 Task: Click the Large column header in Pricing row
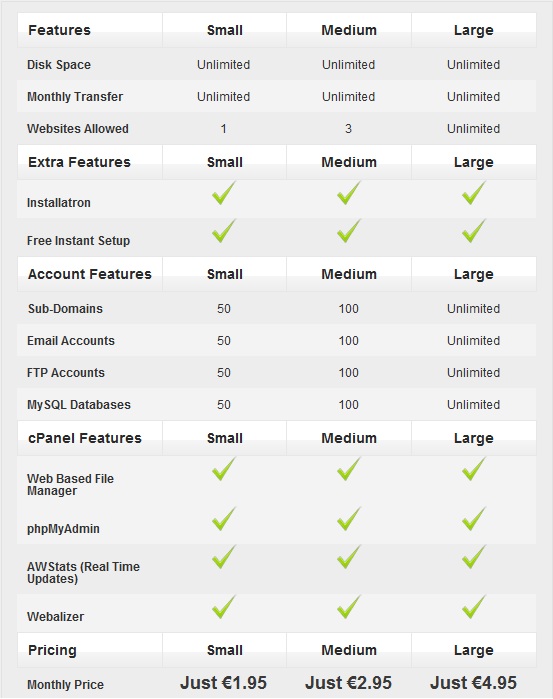tap(474, 650)
